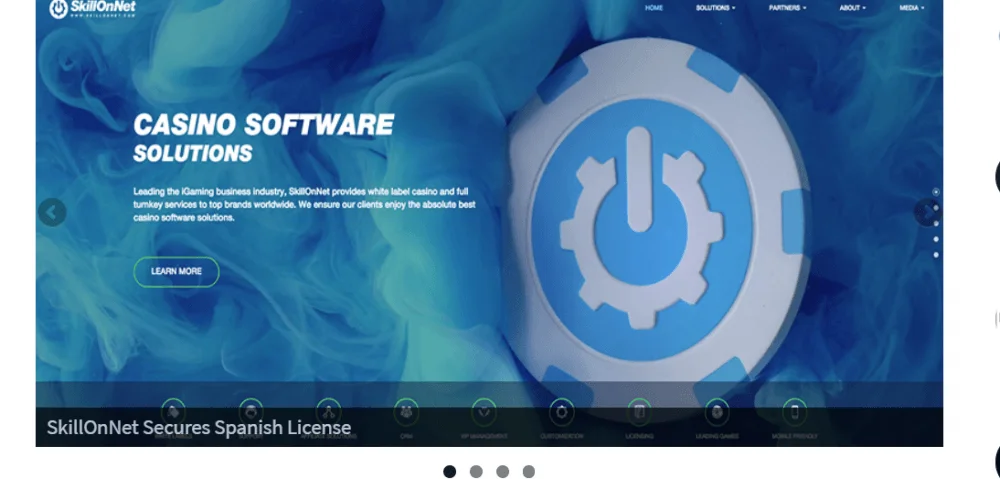Go to next slide with right arrow
Viewport: 1000px width, 479px height.
927,212
